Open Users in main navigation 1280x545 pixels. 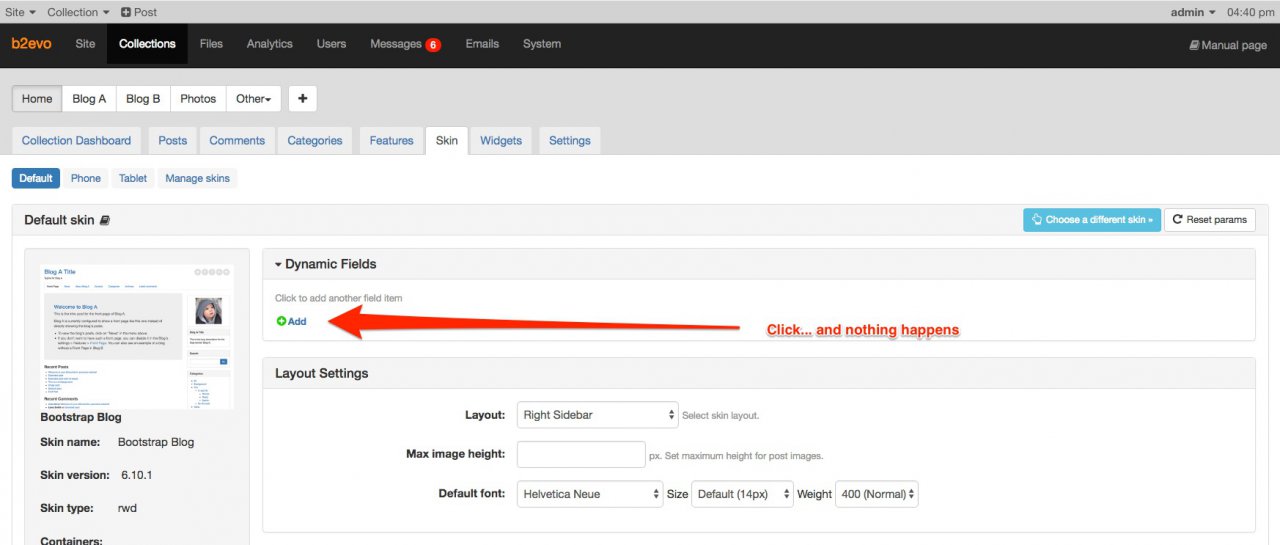331,44
